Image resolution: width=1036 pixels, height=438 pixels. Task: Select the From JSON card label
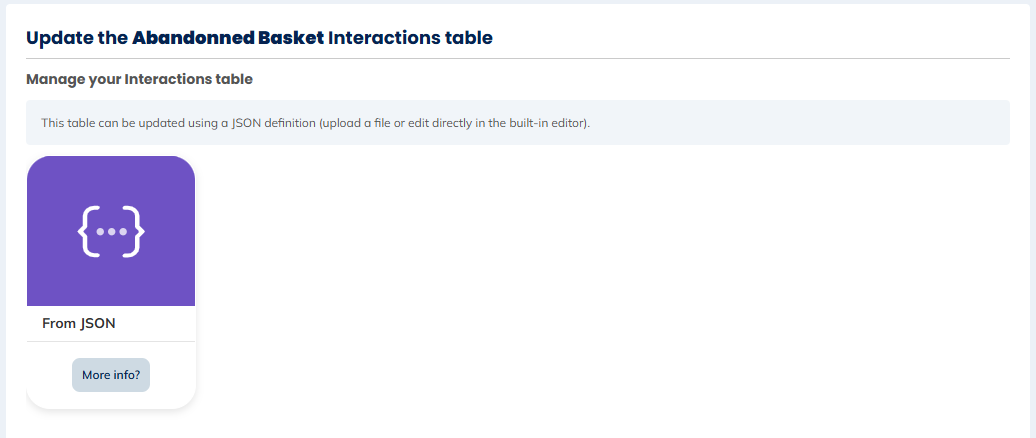point(79,324)
